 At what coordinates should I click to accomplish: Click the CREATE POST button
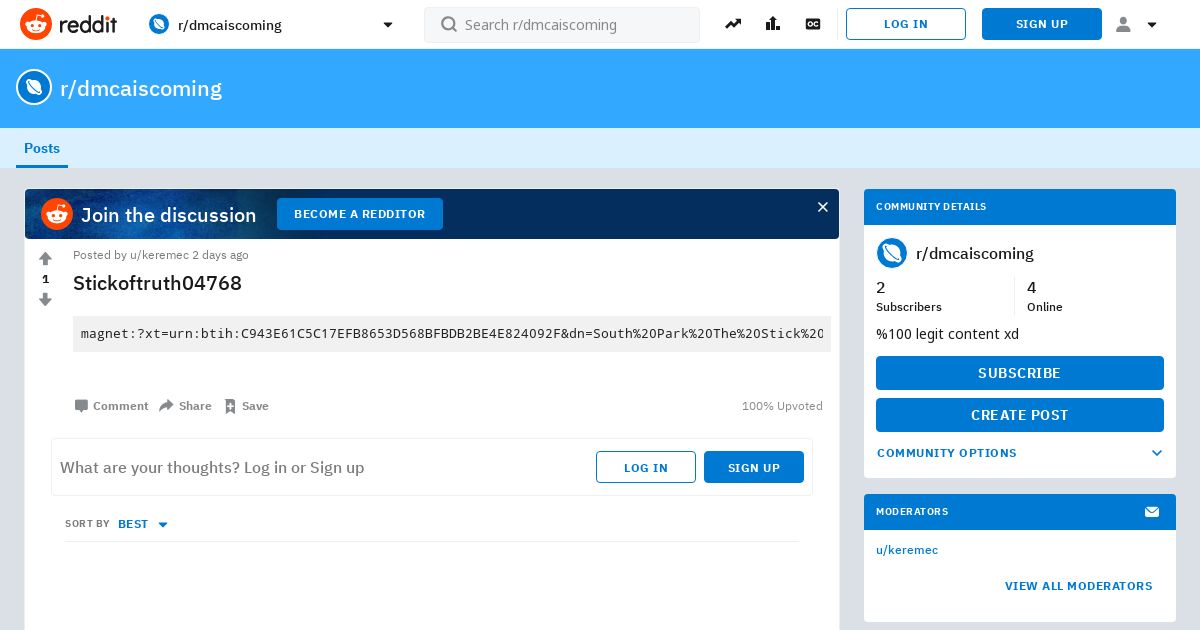[x=1020, y=415]
